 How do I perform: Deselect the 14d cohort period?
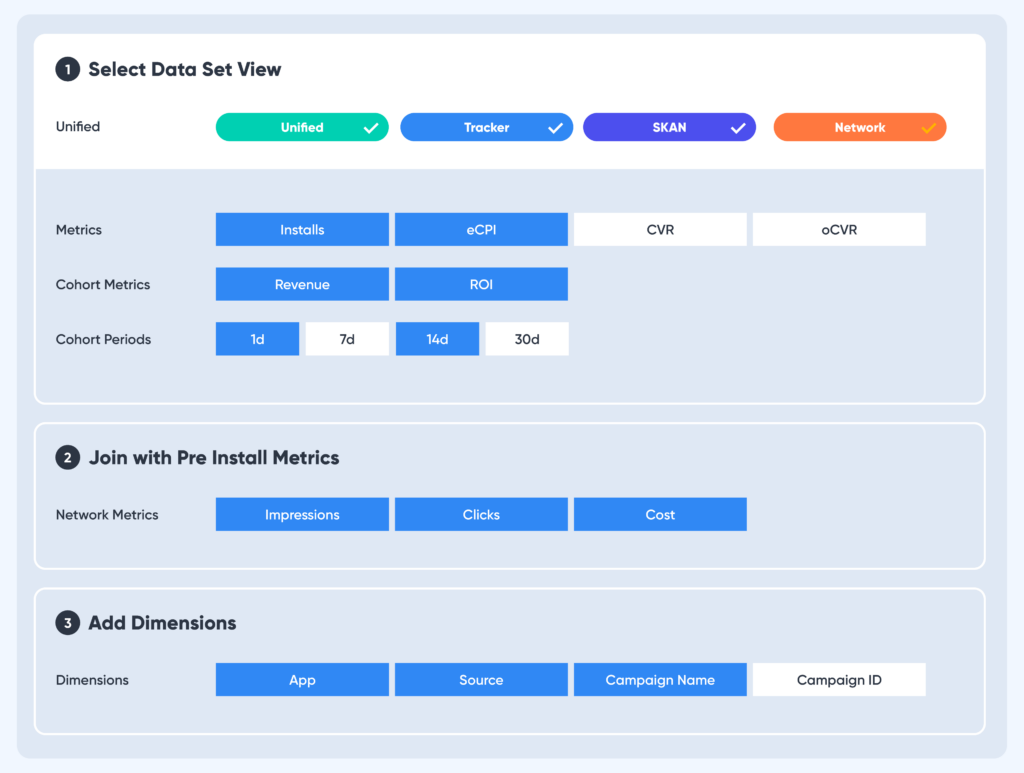click(x=438, y=339)
